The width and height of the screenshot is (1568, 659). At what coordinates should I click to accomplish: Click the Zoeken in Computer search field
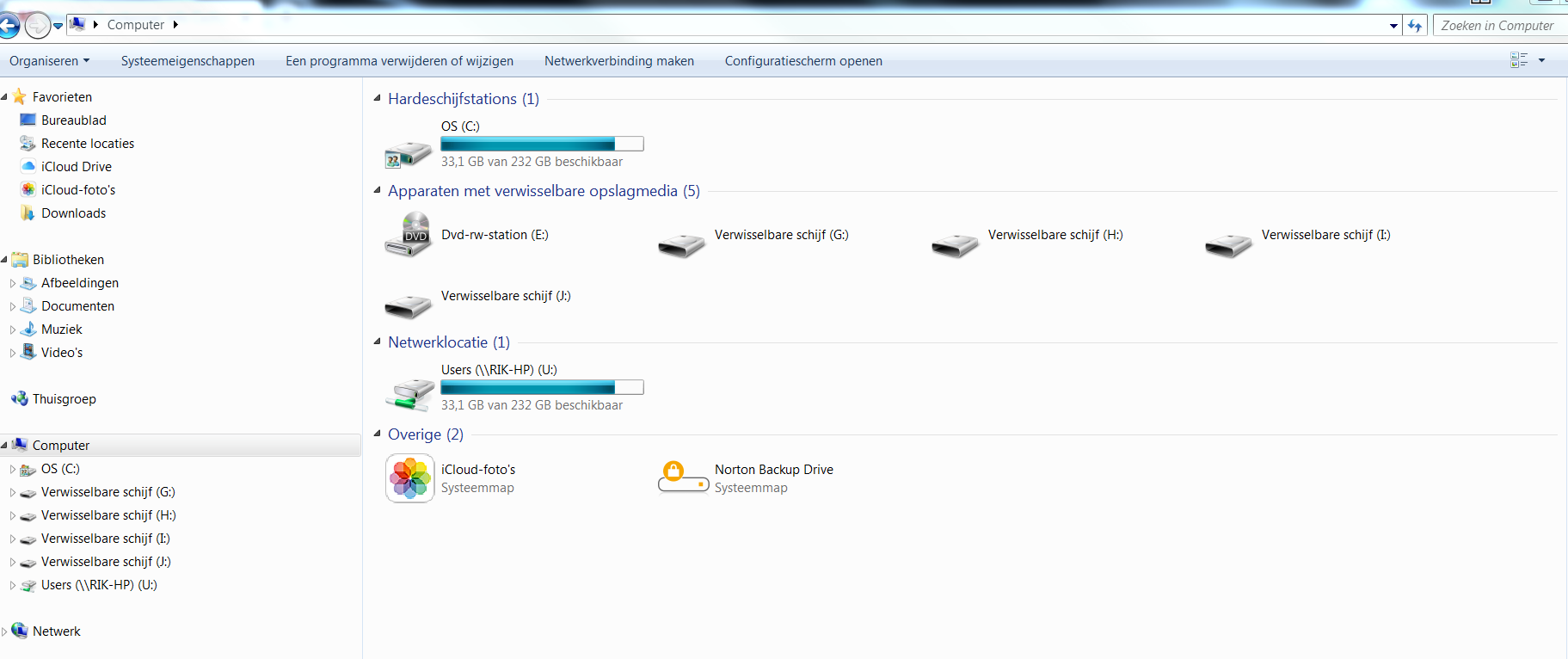pos(1500,26)
